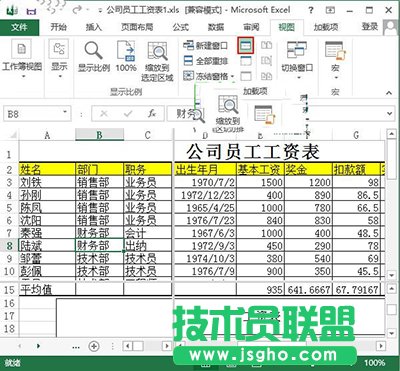Click the 公司员工工资表 title cell

[x=253, y=152]
